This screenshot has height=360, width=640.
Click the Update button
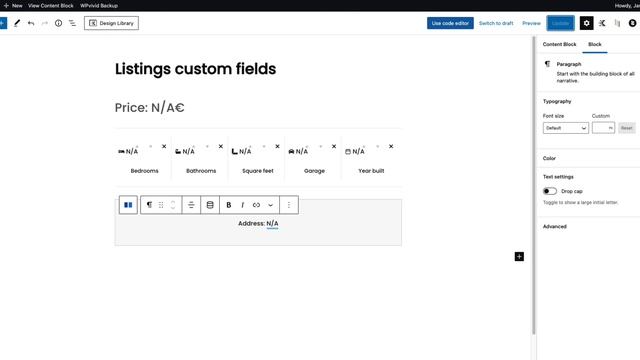pyautogui.click(x=560, y=23)
